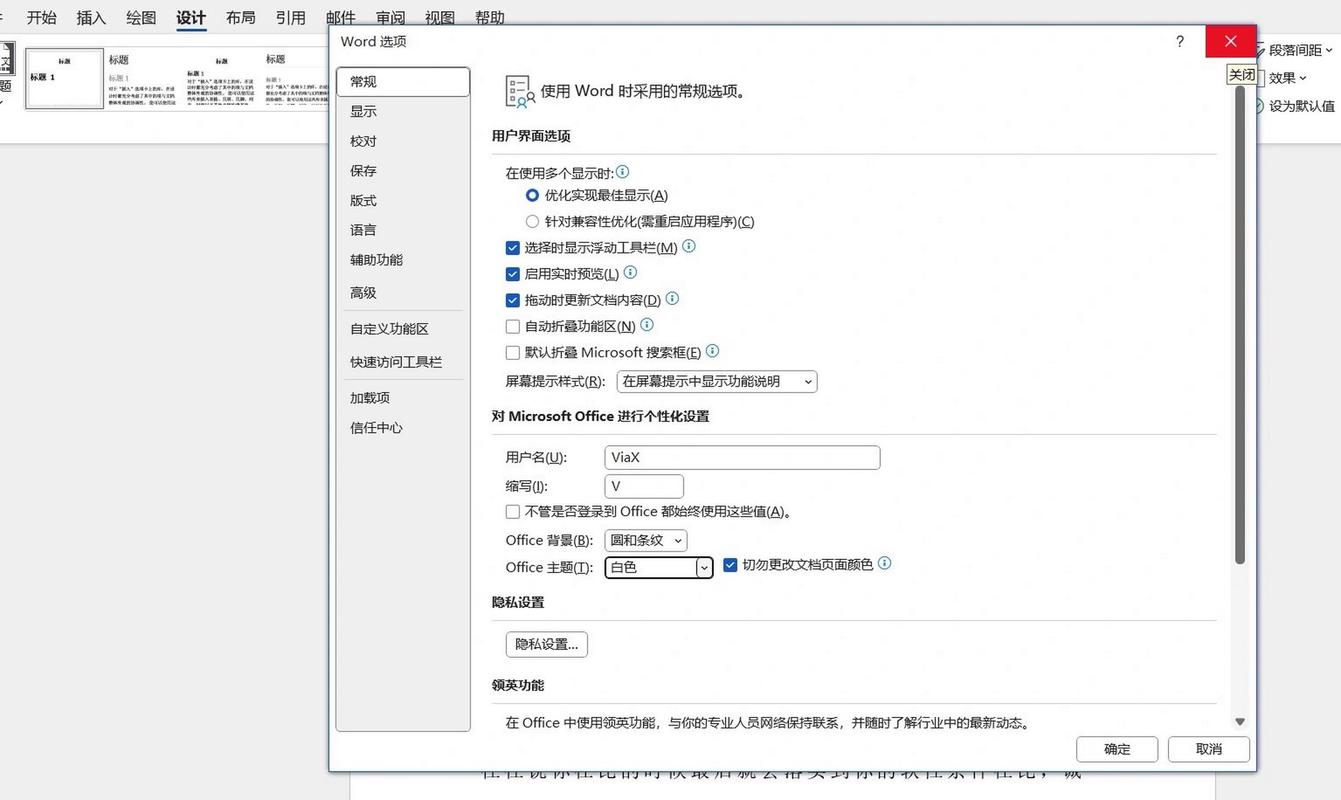
Task: Check 不管是否登录到 Office 都始终使用这些值
Action: point(513,511)
